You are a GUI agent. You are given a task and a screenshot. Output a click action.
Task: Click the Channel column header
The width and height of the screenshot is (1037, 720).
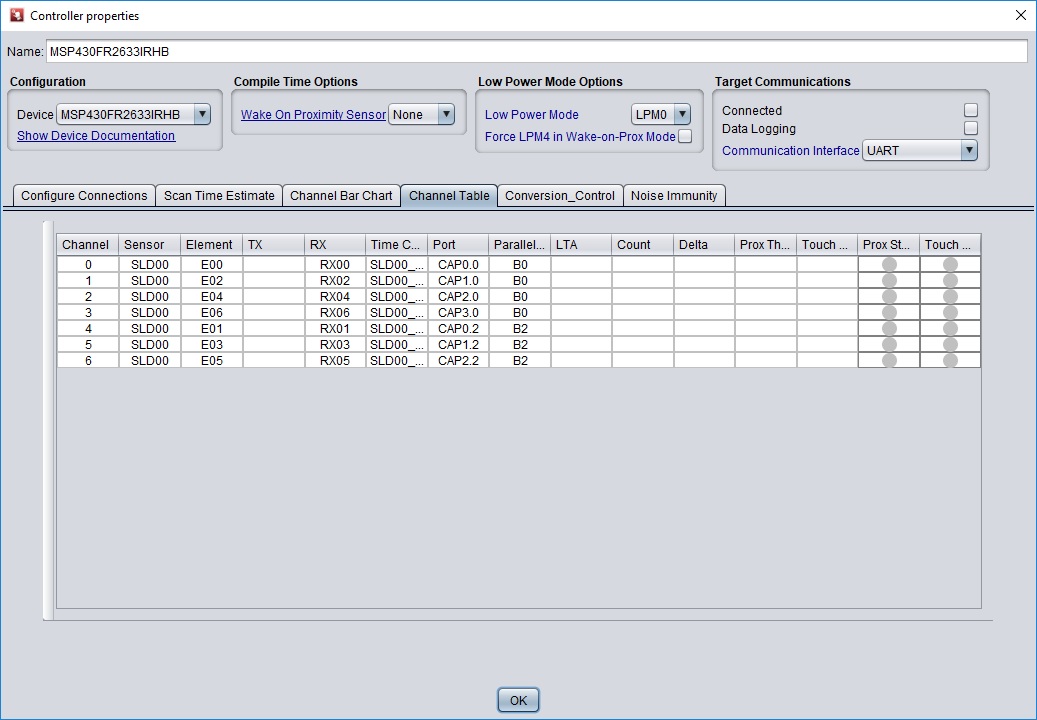87,245
